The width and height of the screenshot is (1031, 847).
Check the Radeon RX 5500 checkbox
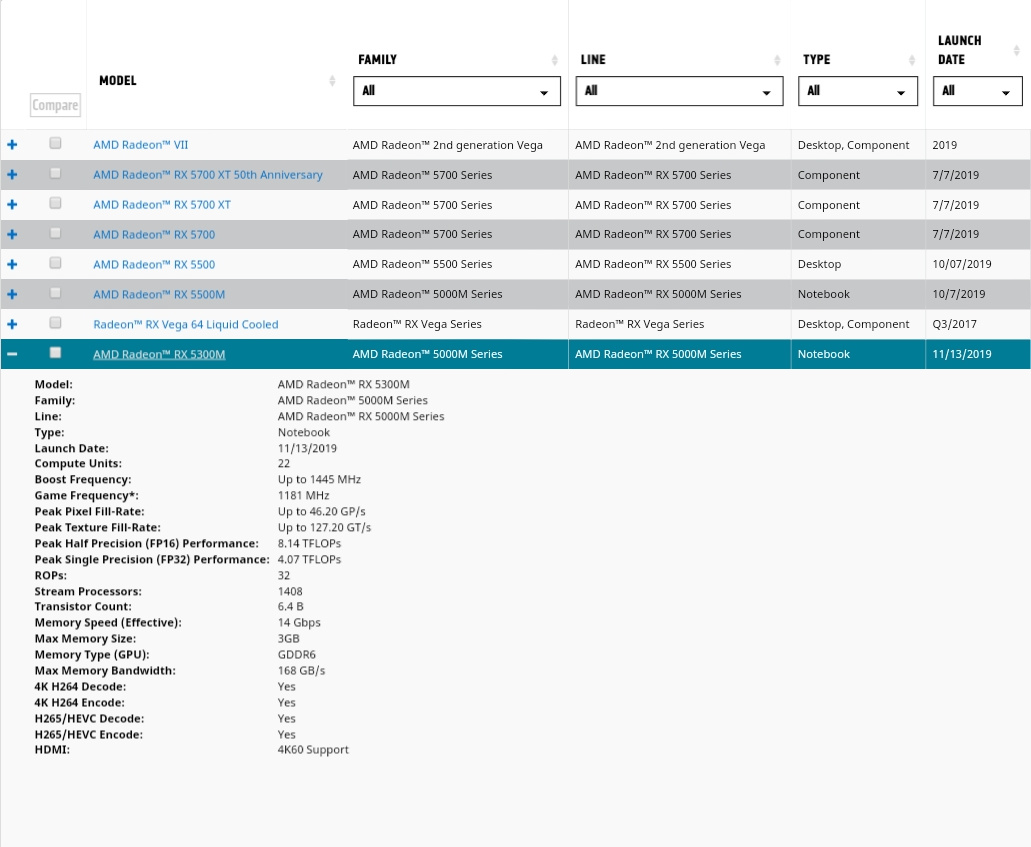55,262
